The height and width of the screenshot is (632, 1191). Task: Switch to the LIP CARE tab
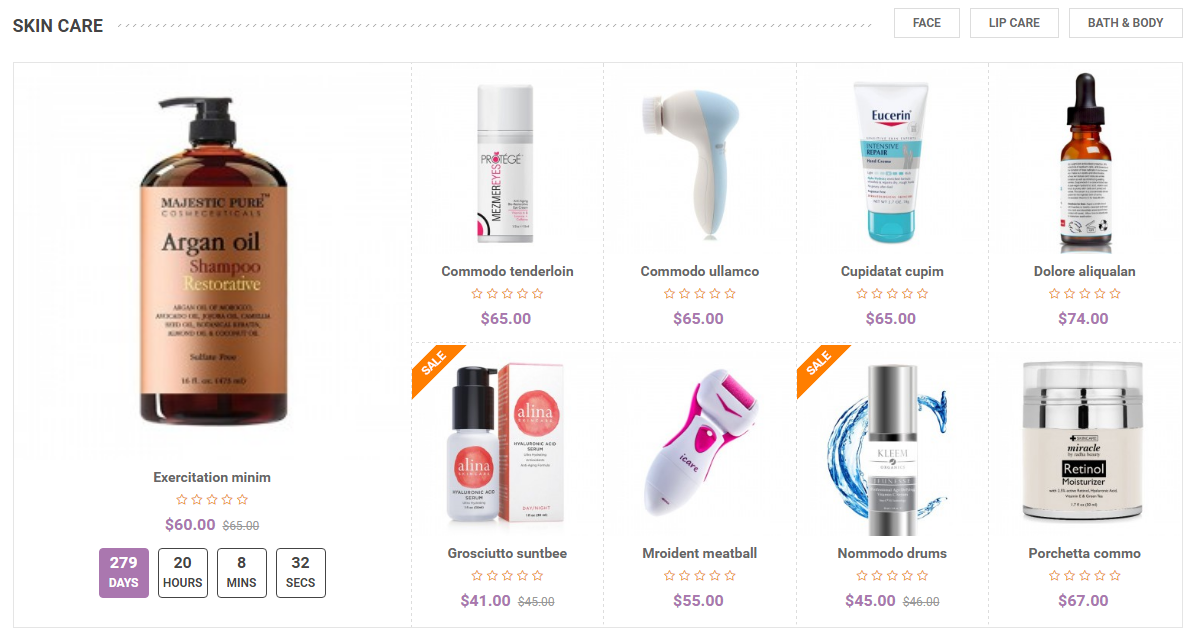tap(1014, 23)
